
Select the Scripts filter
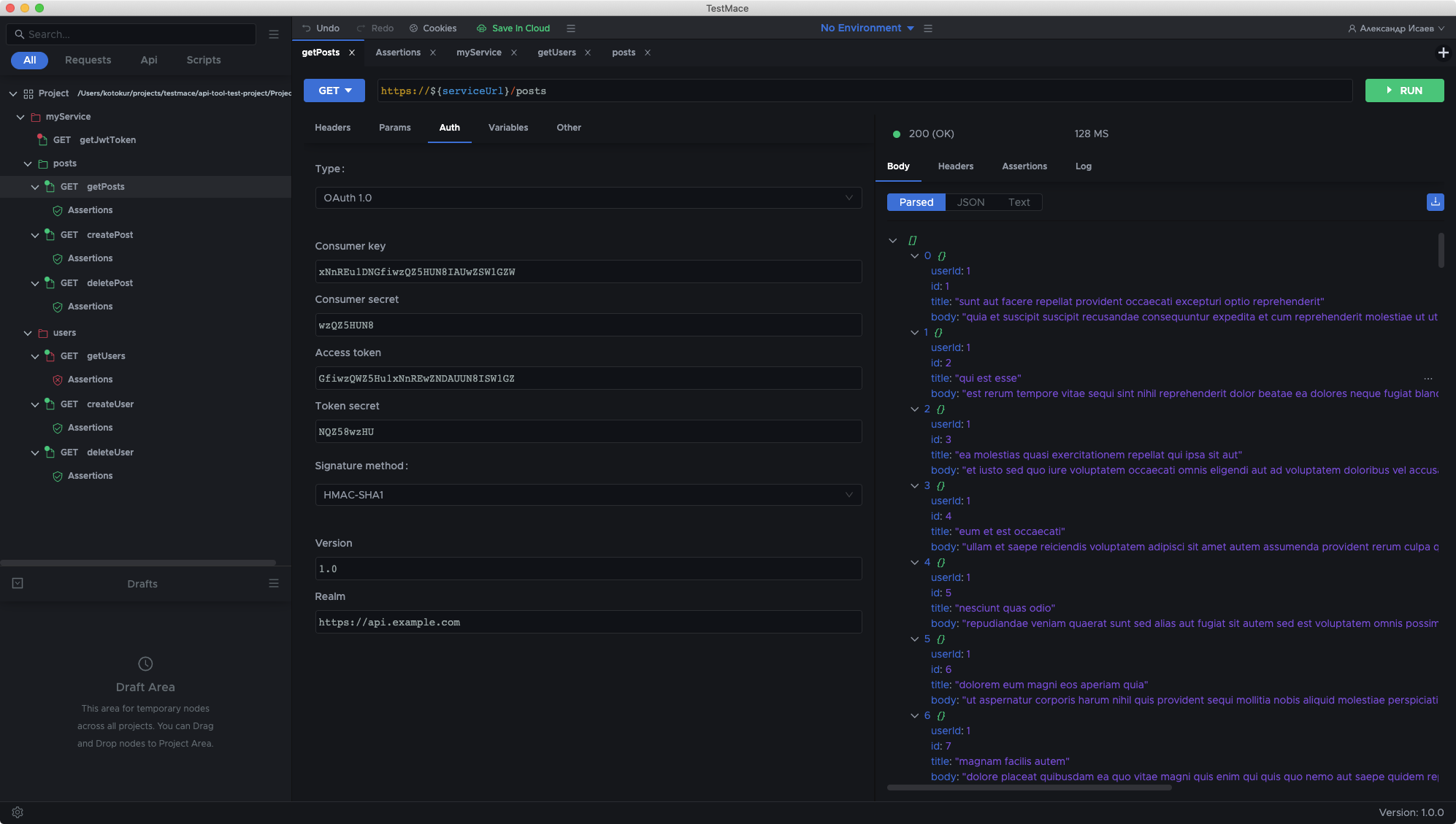[x=203, y=60]
